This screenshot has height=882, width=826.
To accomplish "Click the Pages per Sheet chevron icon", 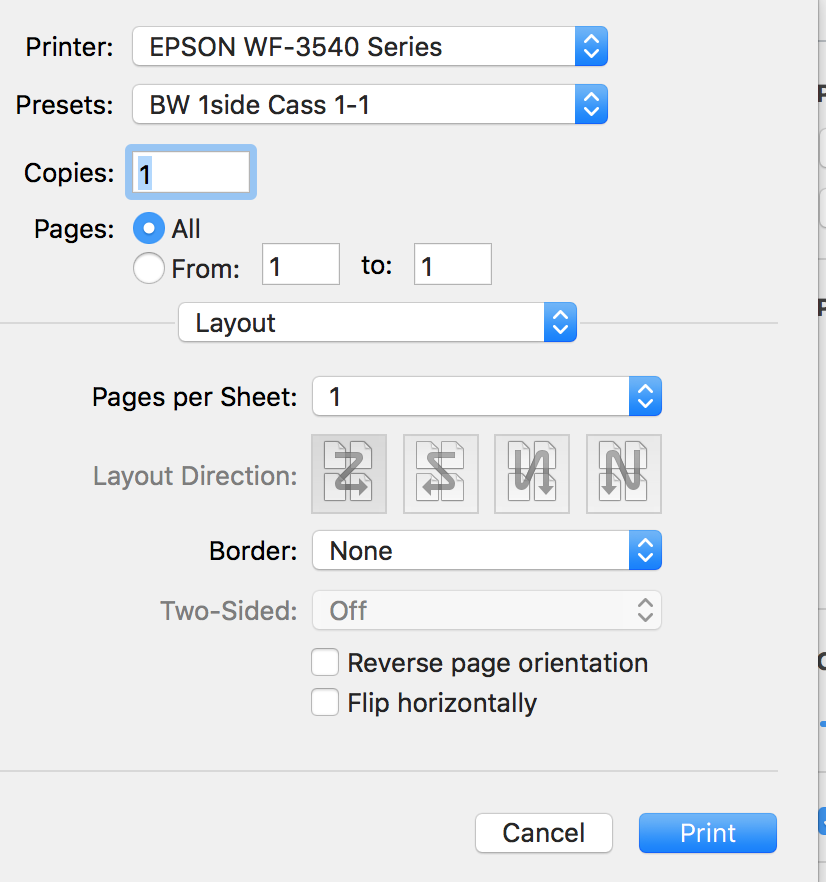I will pos(646,396).
